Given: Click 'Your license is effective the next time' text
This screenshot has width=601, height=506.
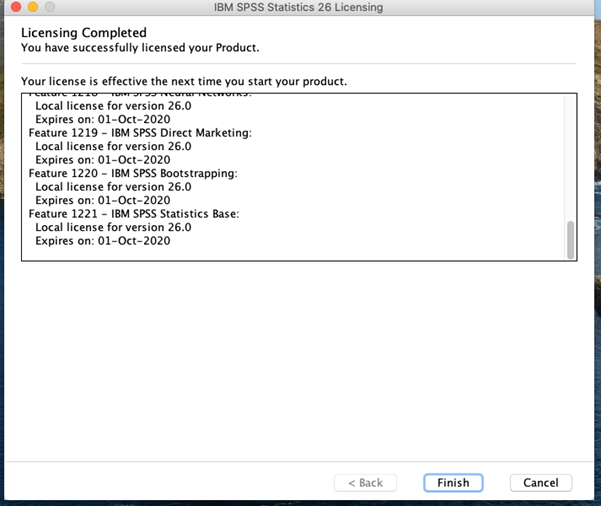Looking at the screenshot, I should tap(122, 81).
